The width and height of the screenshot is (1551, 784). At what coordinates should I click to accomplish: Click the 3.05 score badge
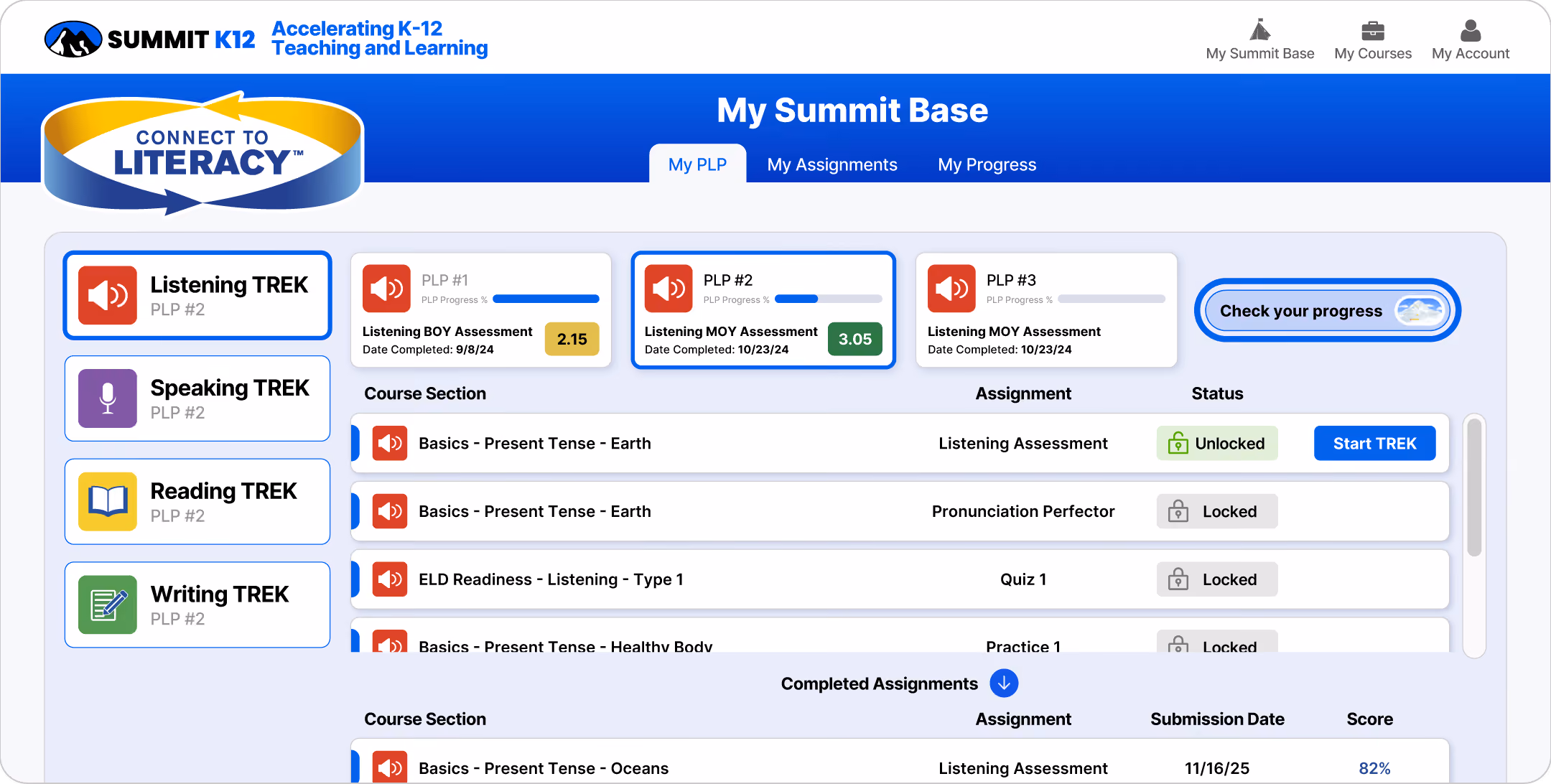coord(854,339)
